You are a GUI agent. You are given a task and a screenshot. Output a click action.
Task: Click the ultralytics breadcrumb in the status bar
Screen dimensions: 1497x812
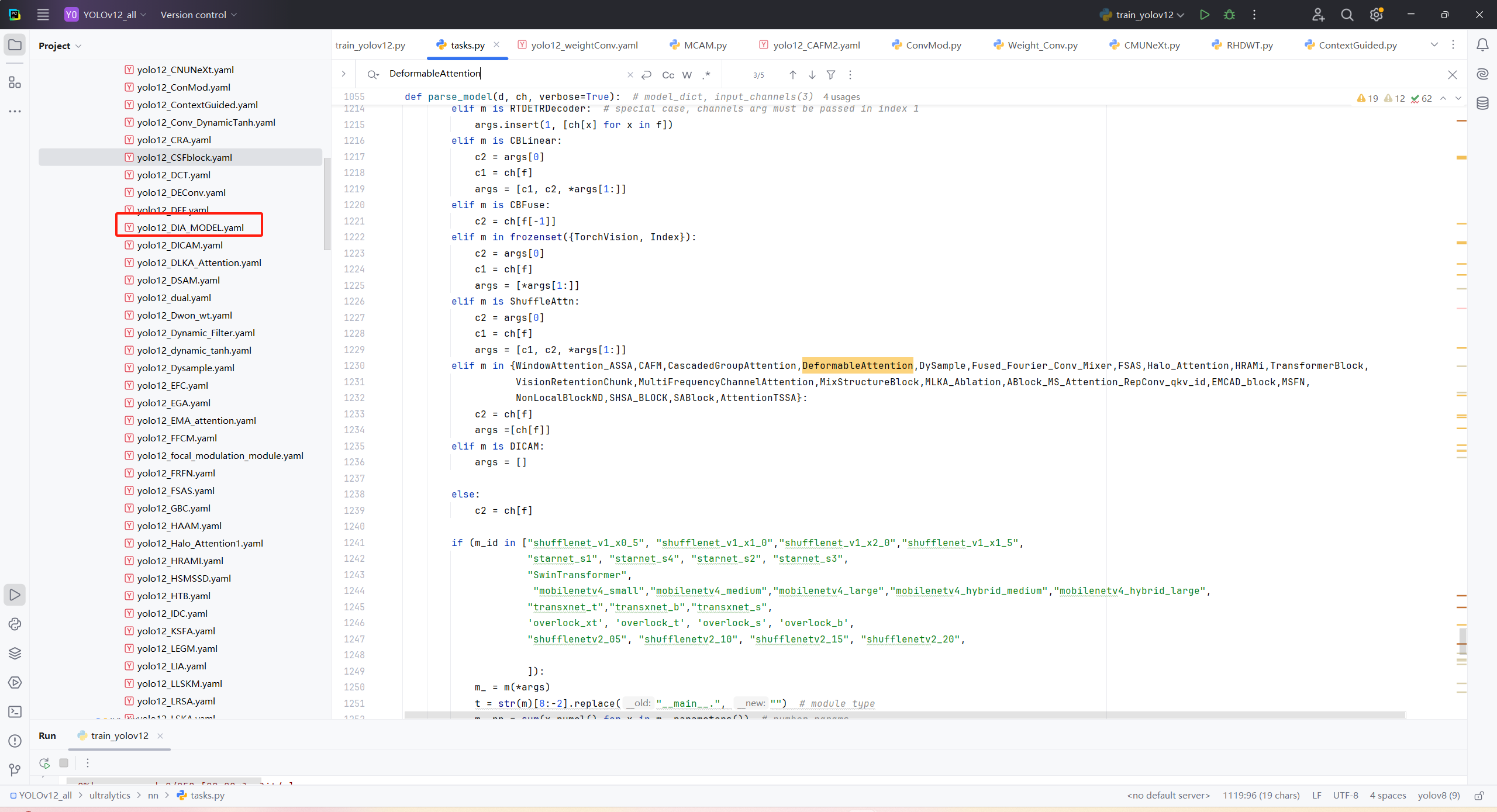coord(110,795)
